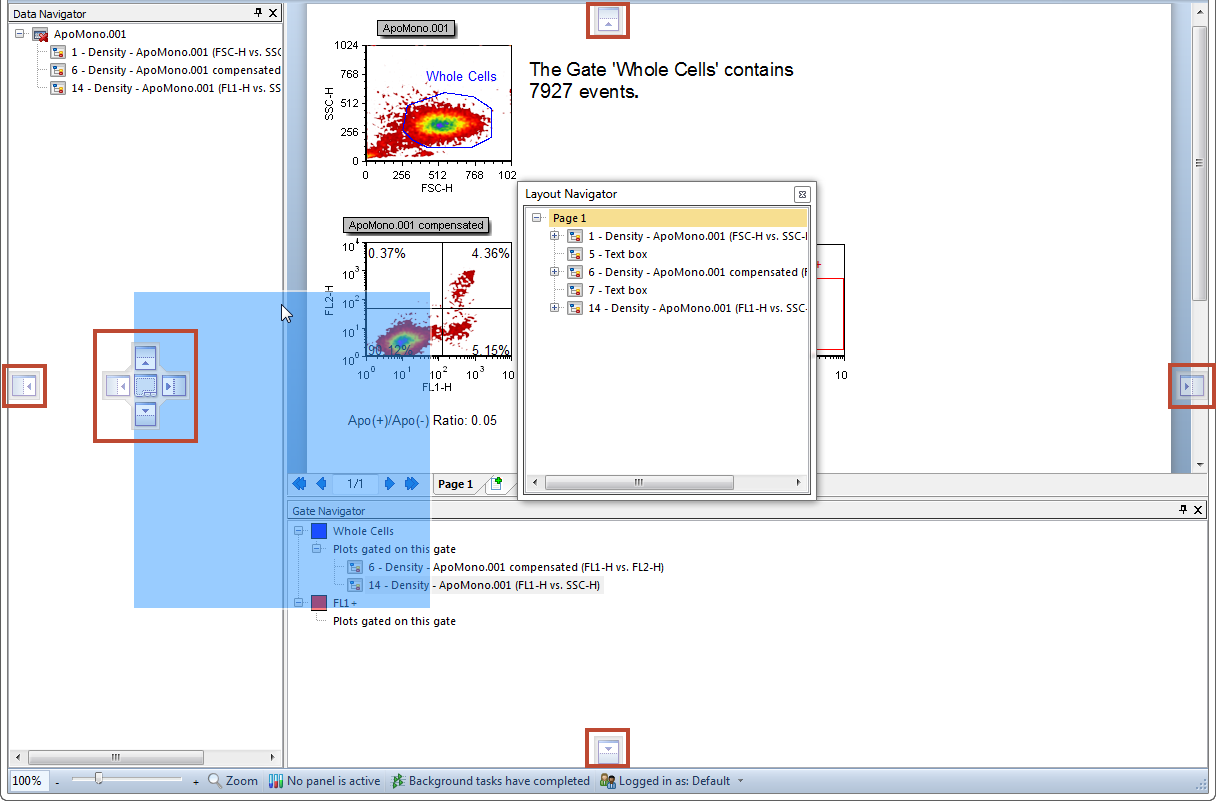Collapse the ApoMono.001 node in Data Navigator
1216x801 pixels.
pyautogui.click(x=20, y=34)
